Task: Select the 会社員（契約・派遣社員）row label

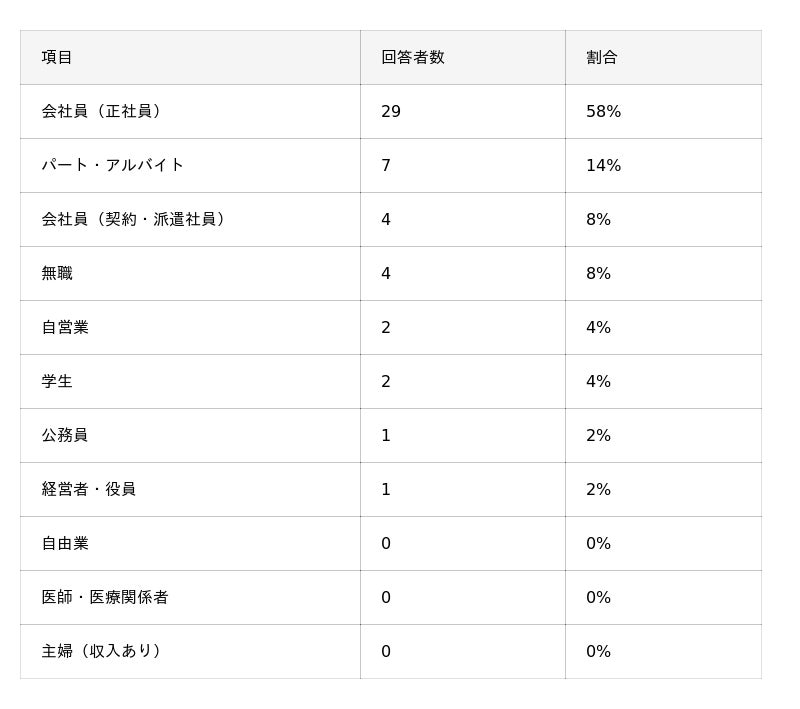Action: [133, 219]
